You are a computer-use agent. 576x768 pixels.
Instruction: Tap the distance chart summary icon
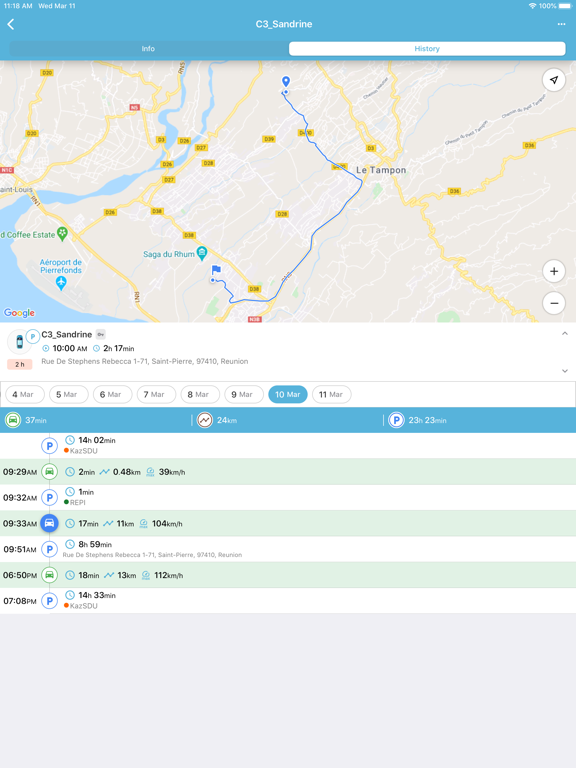205,420
